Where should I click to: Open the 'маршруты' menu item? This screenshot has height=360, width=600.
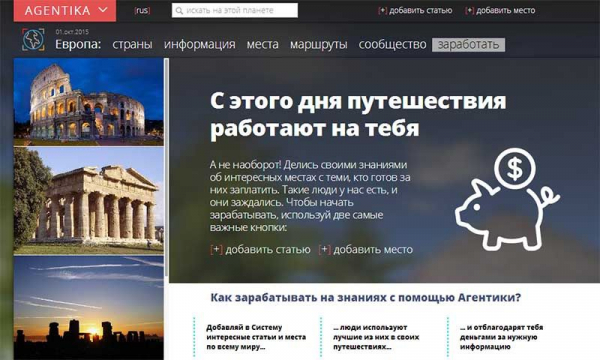coord(318,44)
